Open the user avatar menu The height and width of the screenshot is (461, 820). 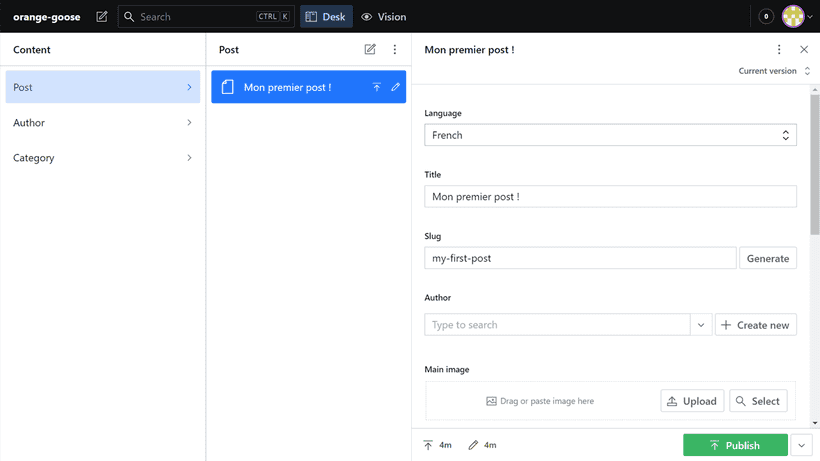tap(797, 17)
